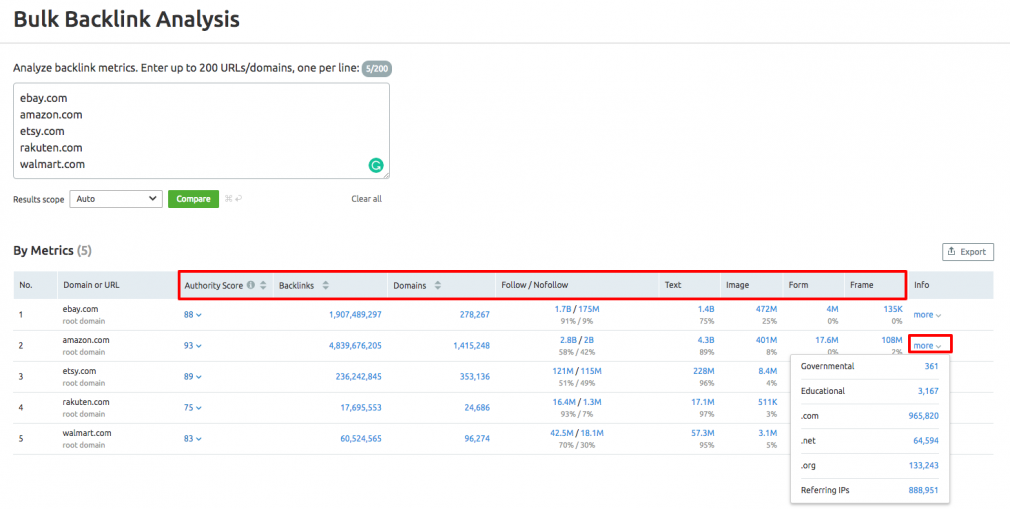Click the sort arrows on Backlinks column
Viewport: 1010px width, 509px height.
point(326,285)
